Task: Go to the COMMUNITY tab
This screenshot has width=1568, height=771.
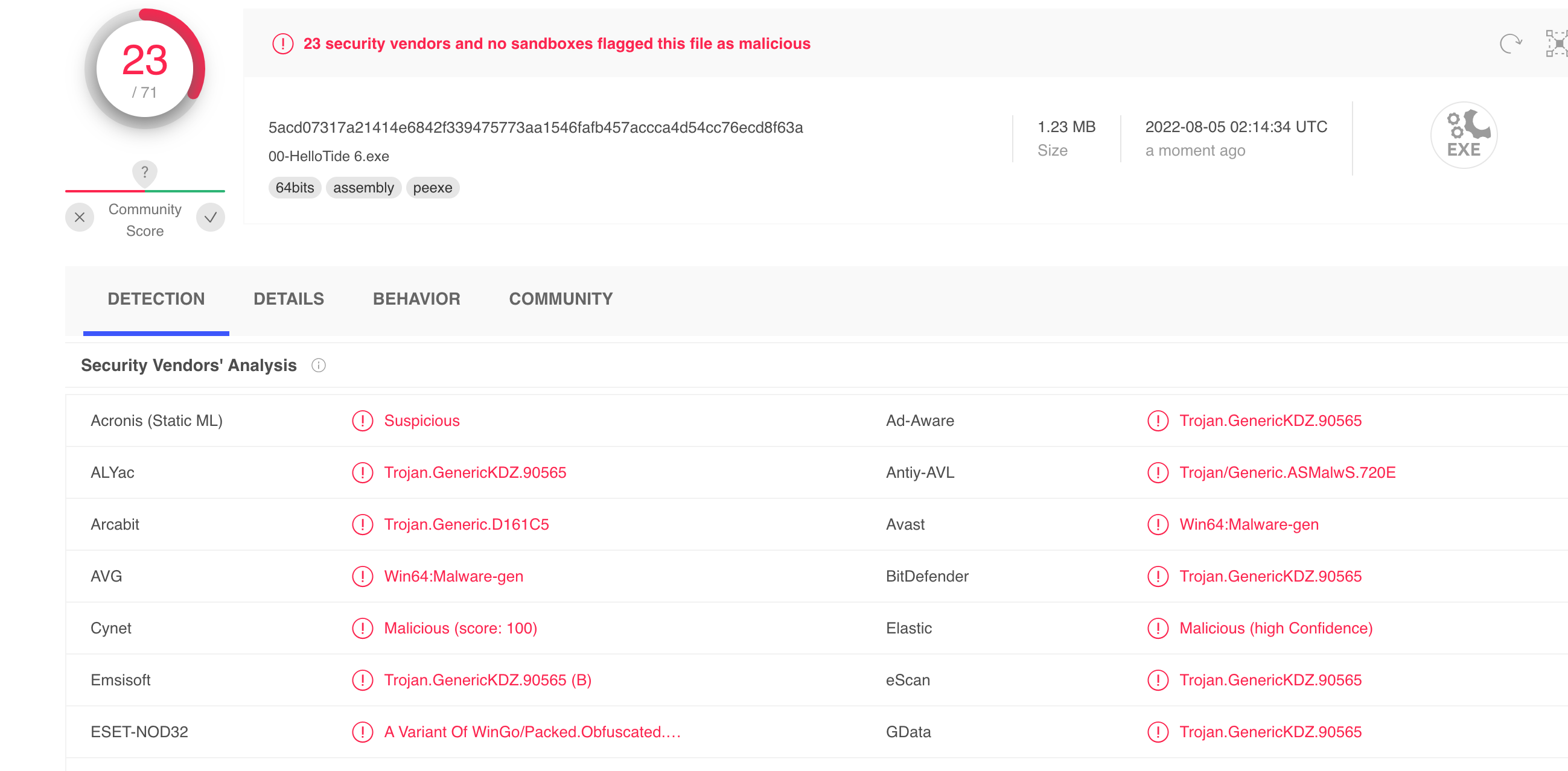Action: coord(561,299)
